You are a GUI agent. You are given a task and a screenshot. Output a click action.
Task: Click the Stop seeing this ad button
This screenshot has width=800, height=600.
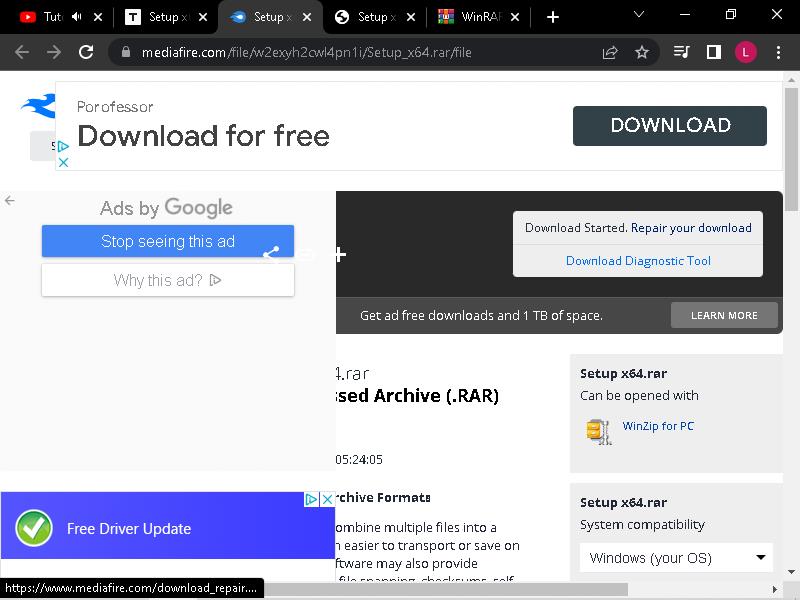[168, 241]
